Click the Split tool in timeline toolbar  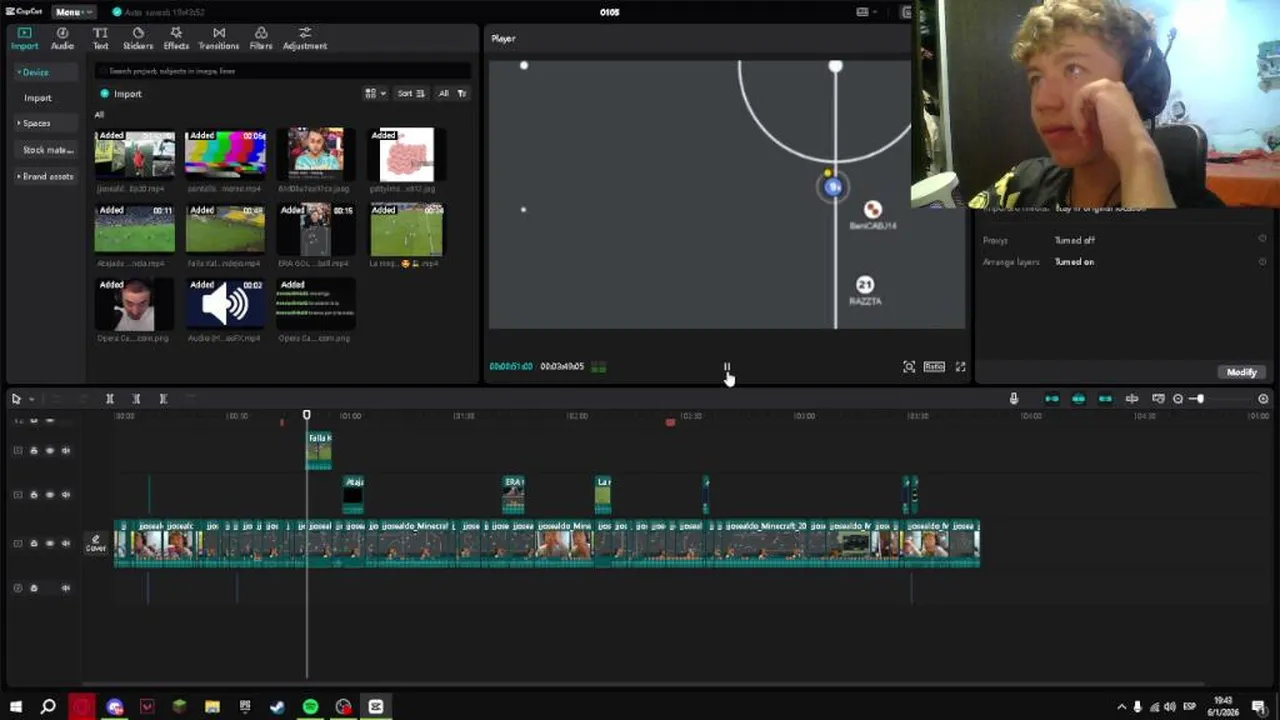(110, 399)
